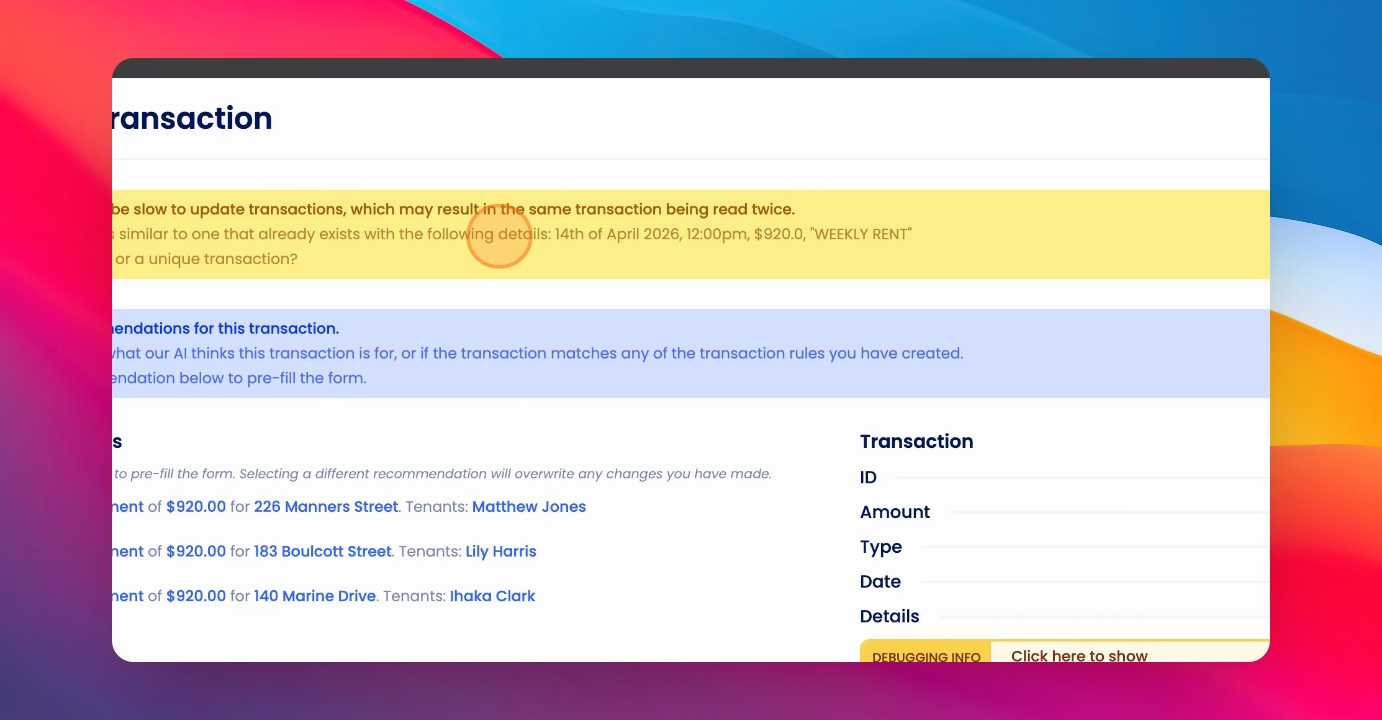Click the $920.00 amount for Lily Harris
The height and width of the screenshot is (720, 1382).
tap(196, 551)
